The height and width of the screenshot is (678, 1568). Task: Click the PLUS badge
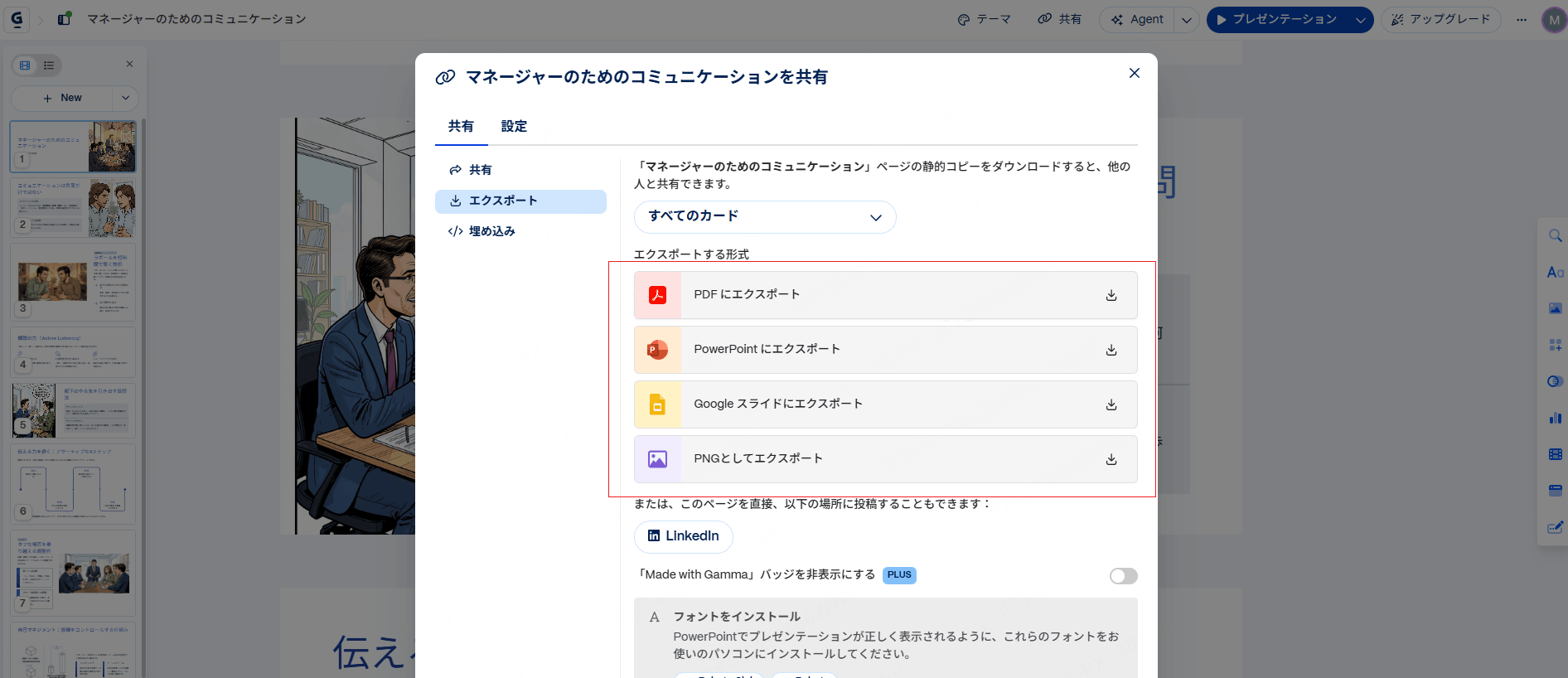point(899,575)
